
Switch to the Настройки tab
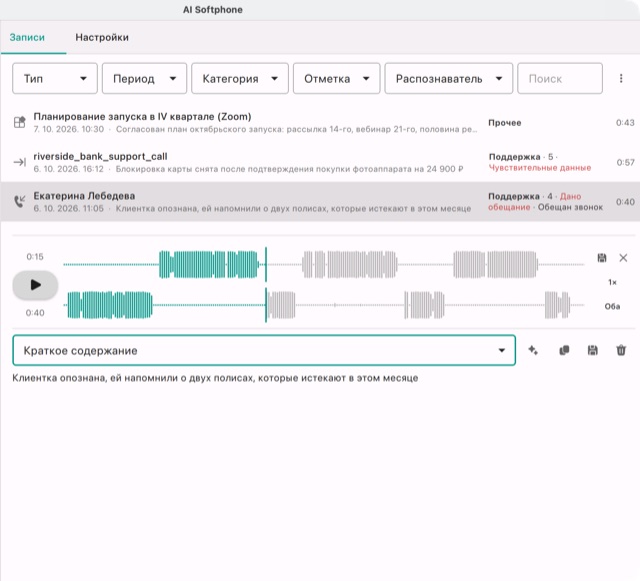click(102, 38)
